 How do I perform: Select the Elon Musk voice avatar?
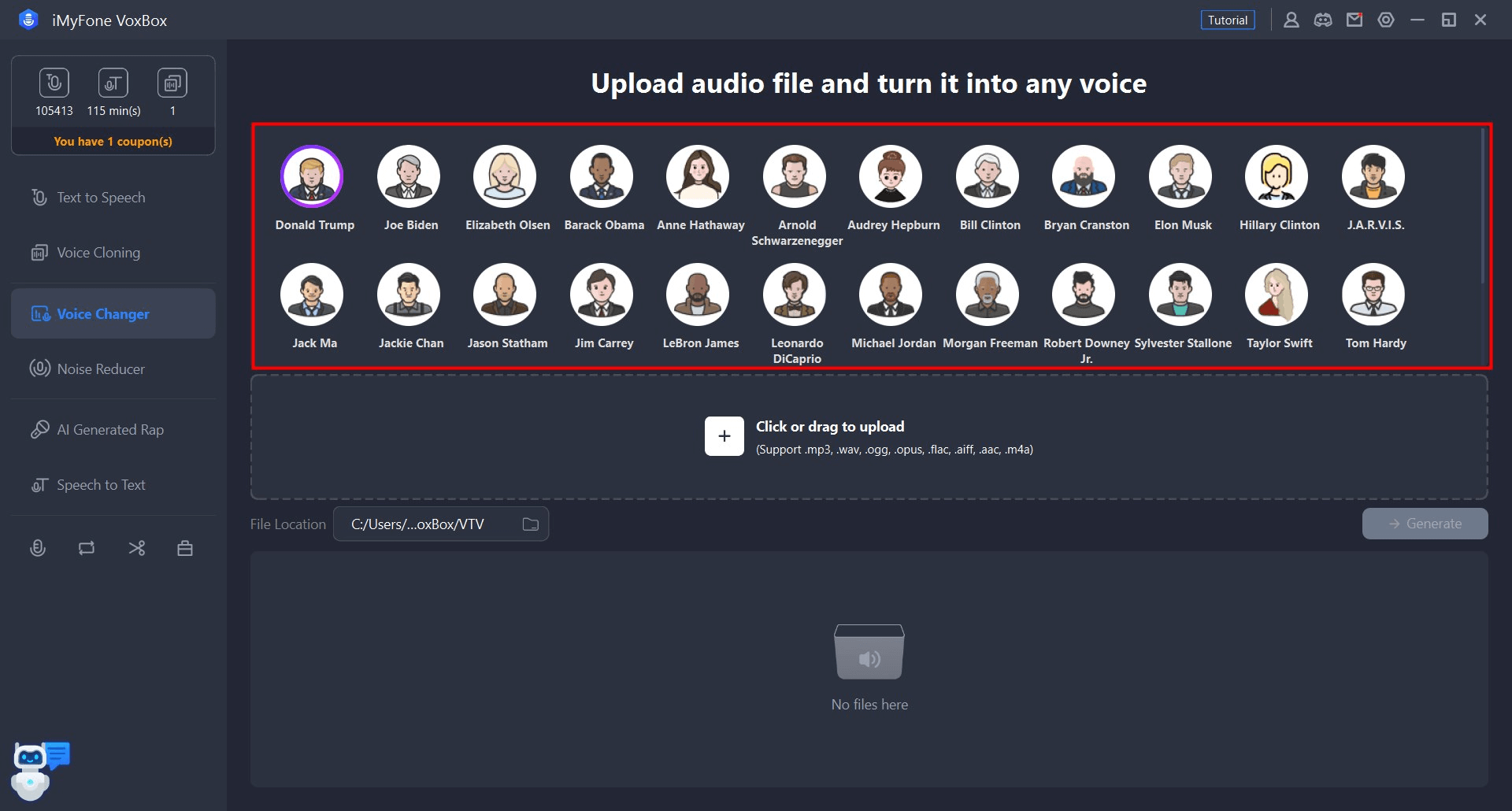pyautogui.click(x=1180, y=176)
